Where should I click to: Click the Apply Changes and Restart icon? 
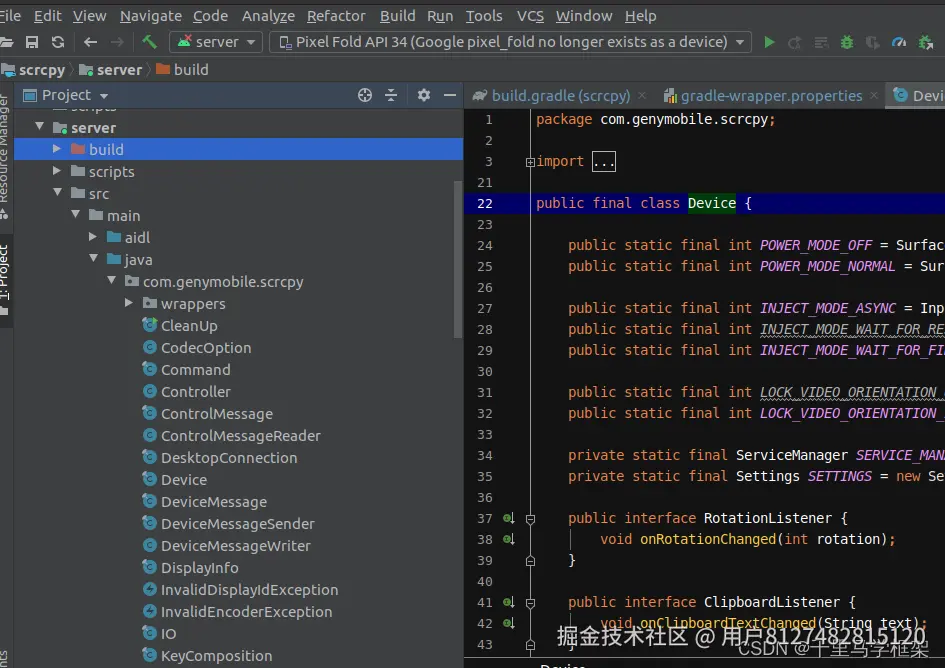tap(795, 42)
